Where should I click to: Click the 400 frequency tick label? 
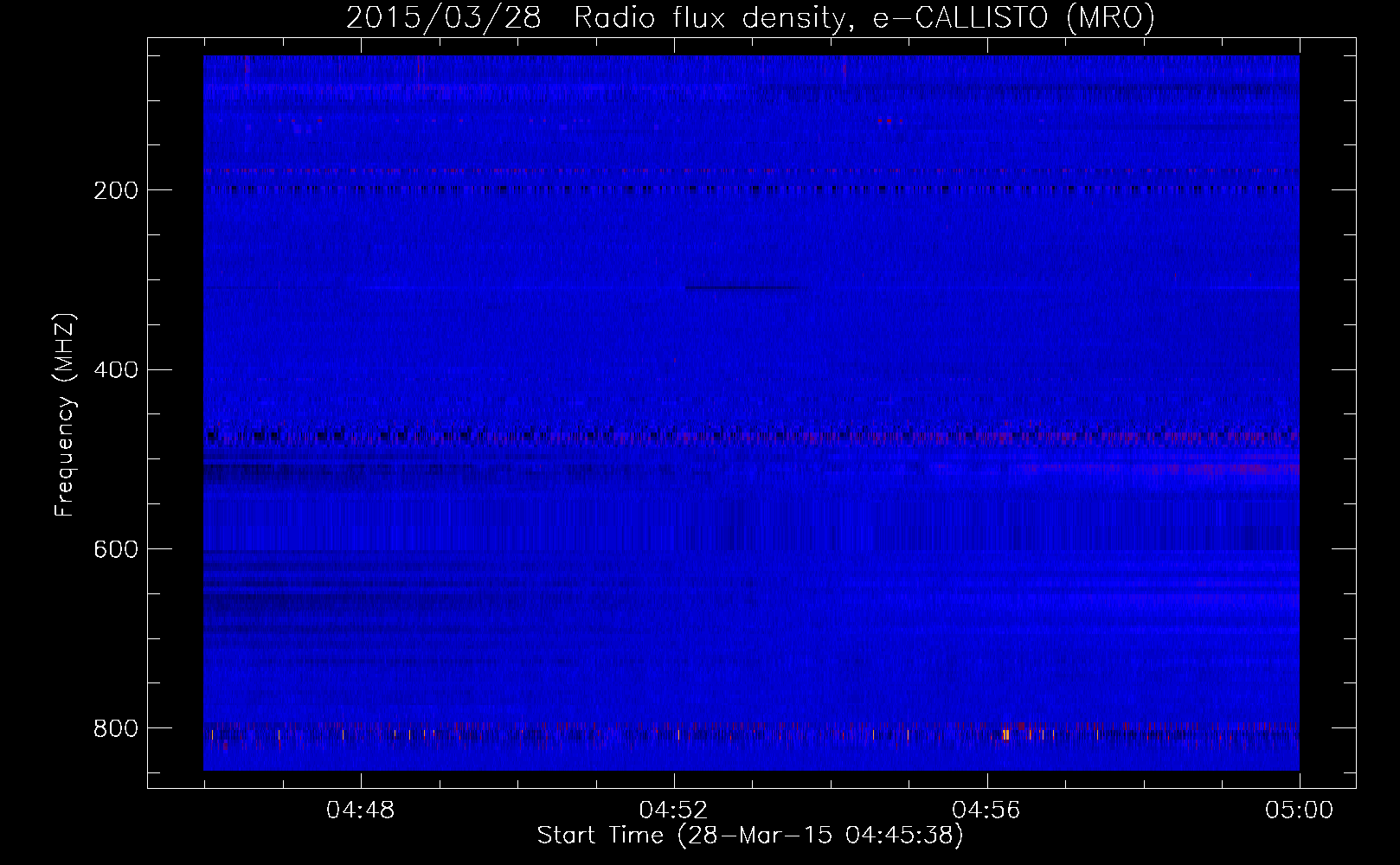[115, 370]
